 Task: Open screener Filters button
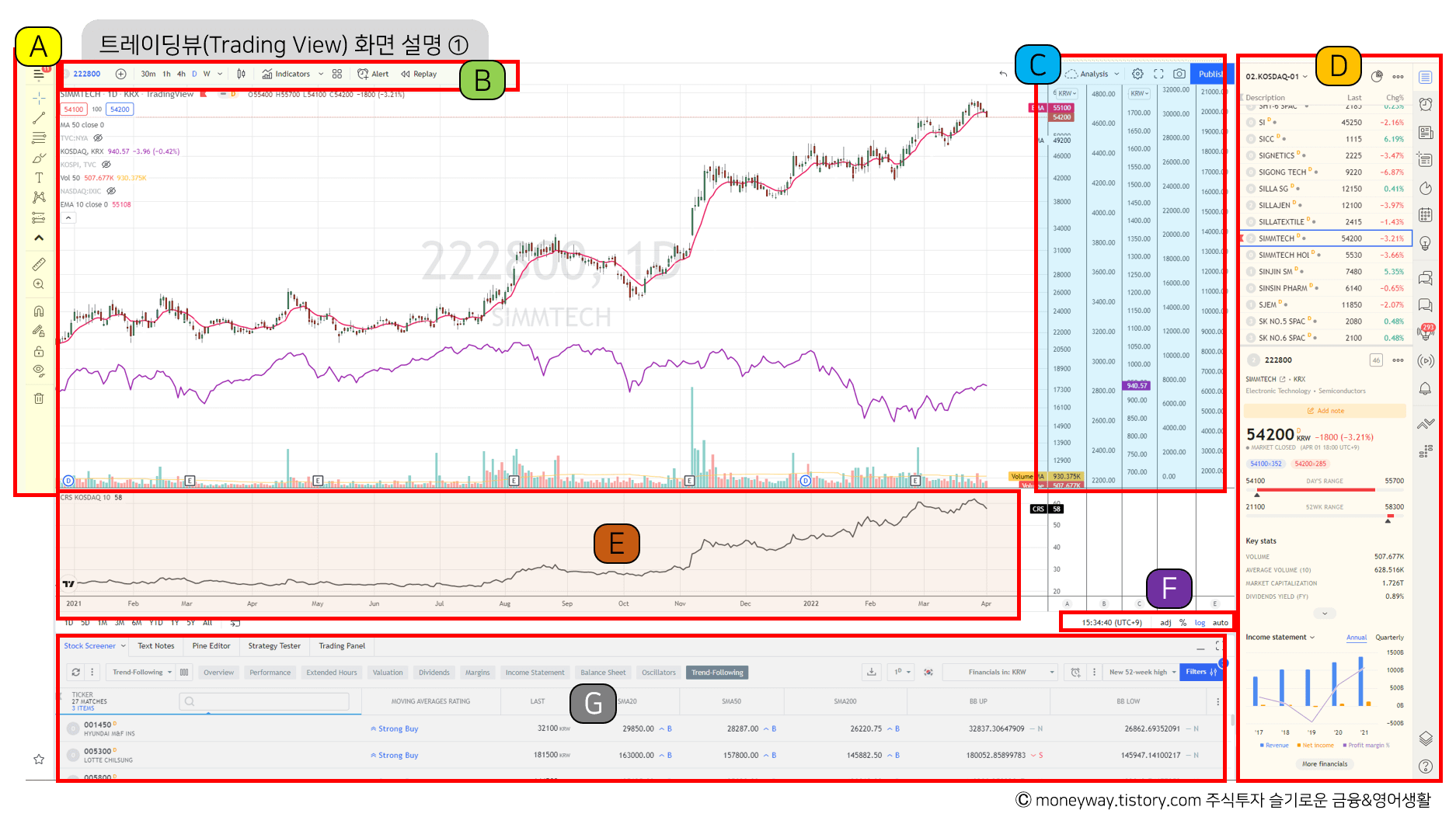tap(1201, 672)
